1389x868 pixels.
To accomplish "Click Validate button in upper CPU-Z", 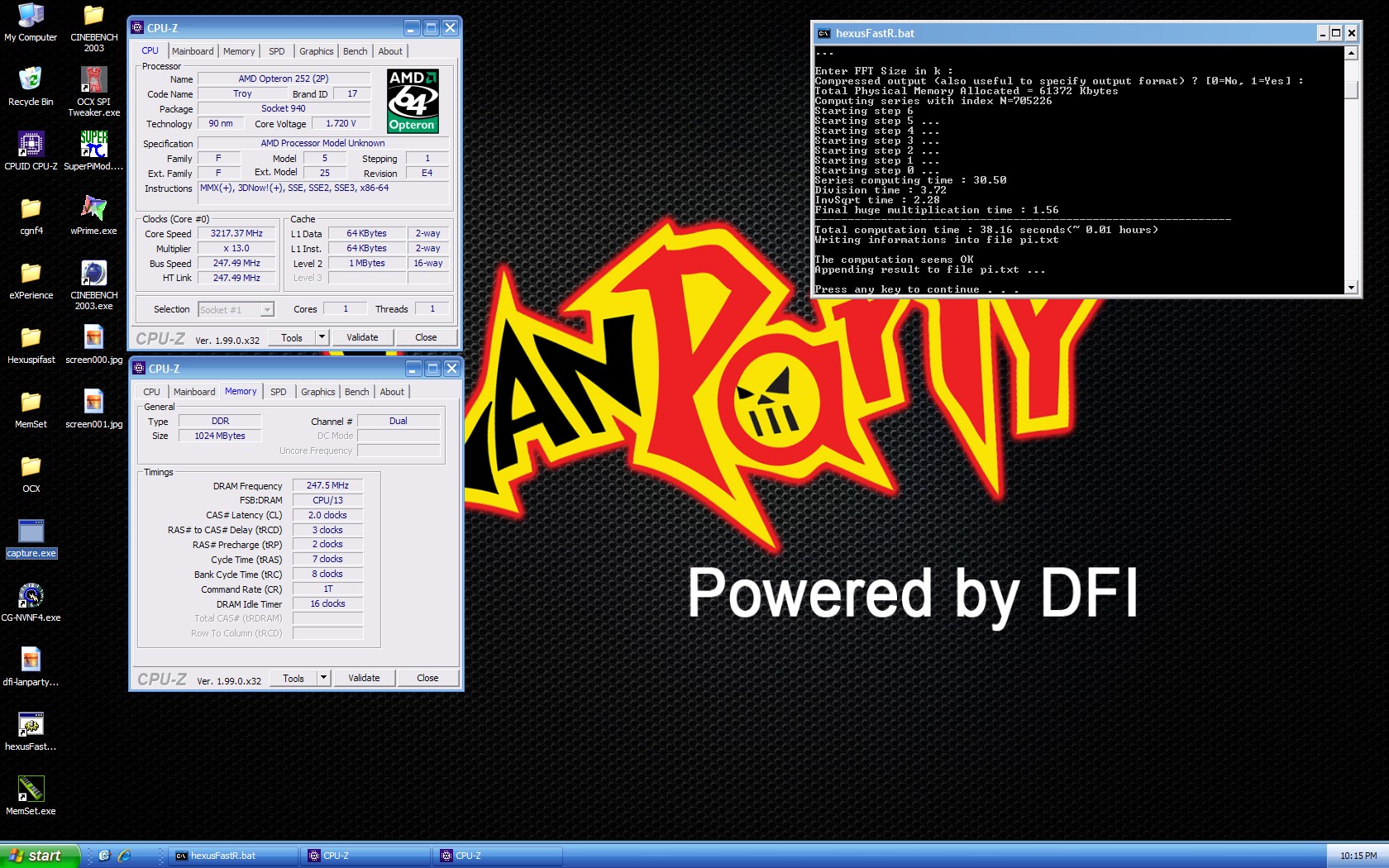I will (x=362, y=337).
